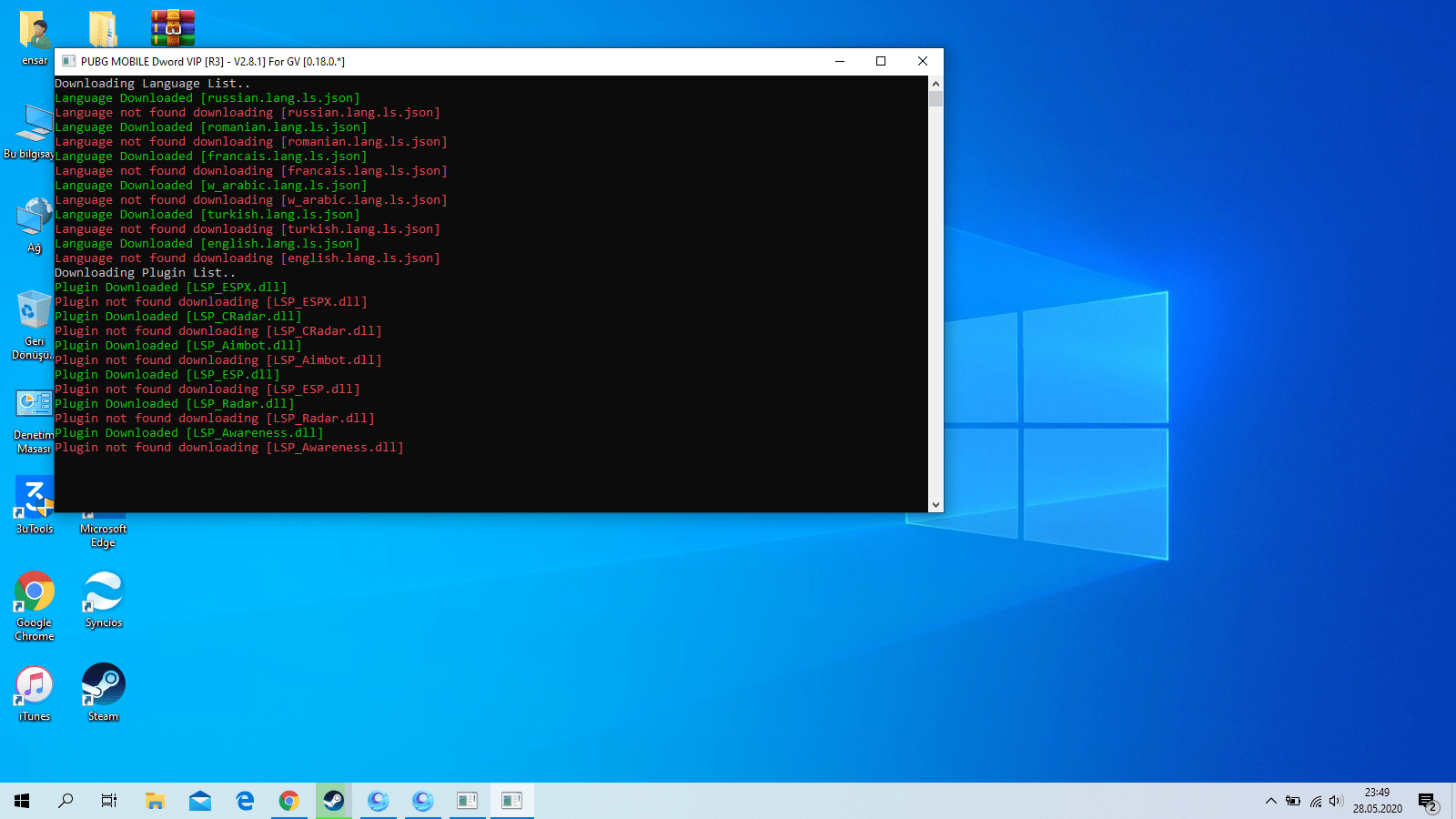The width and height of the screenshot is (1456, 819).
Task: Open the volume speaker tray icon
Action: pos(1336,801)
